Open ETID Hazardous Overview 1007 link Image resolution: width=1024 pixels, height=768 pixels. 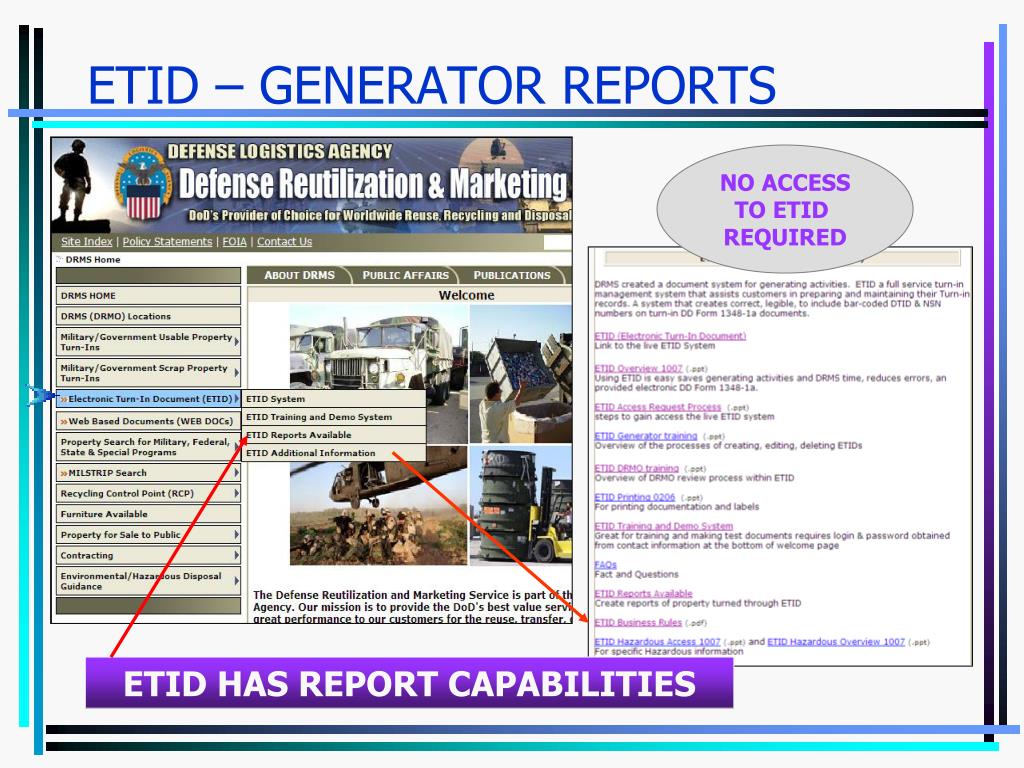pos(836,642)
